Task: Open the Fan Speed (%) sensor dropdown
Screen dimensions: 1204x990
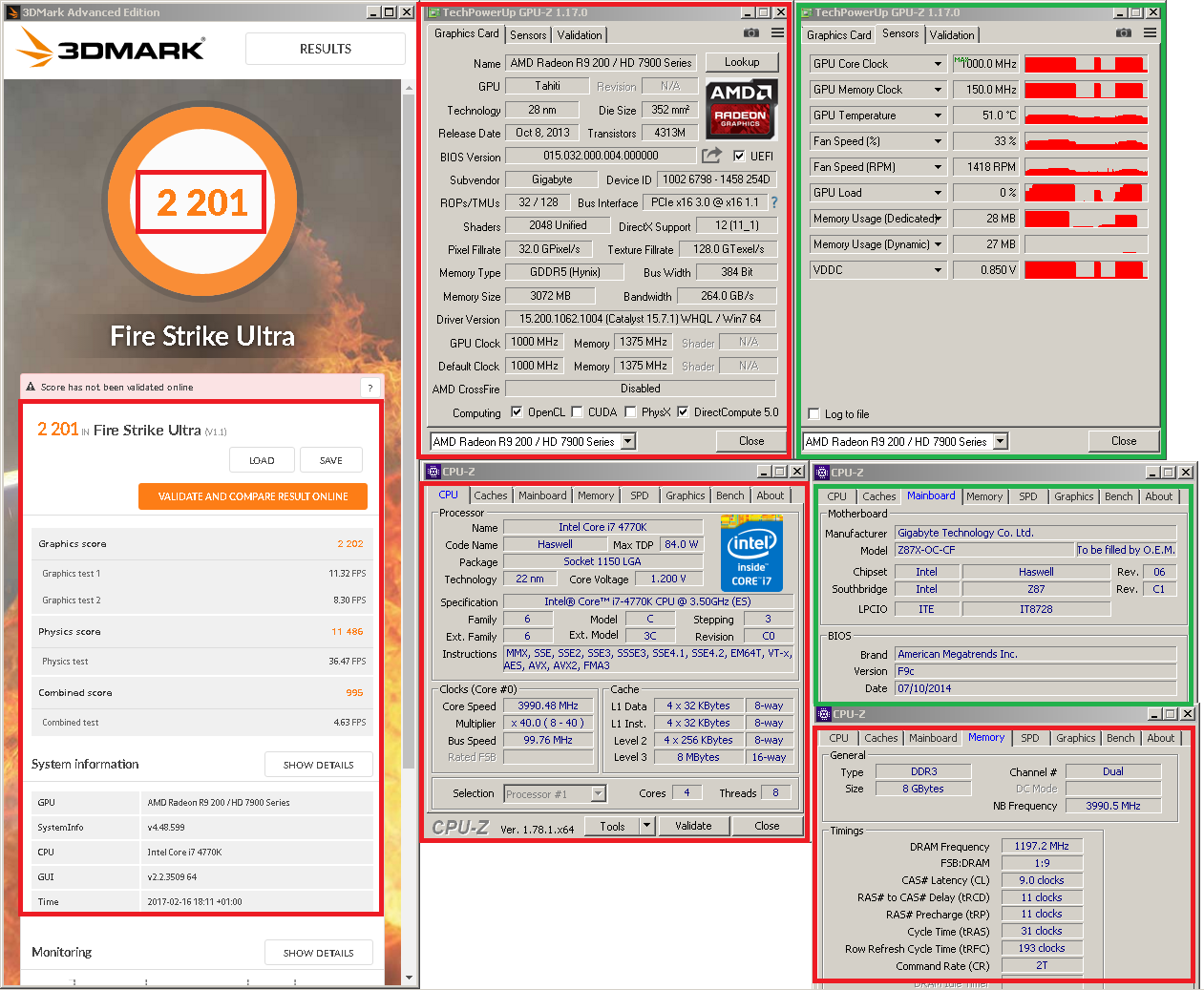Action: (938, 141)
